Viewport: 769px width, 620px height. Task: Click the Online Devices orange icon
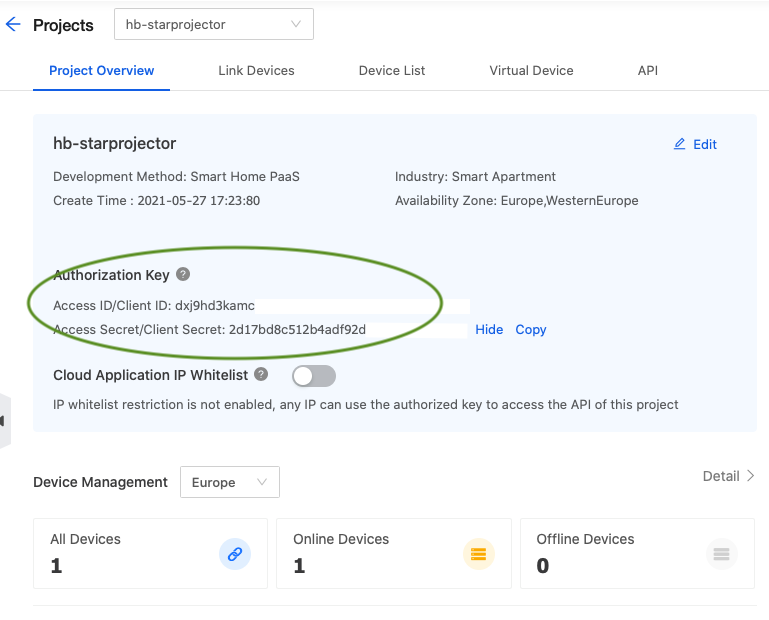pyautogui.click(x=478, y=553)
